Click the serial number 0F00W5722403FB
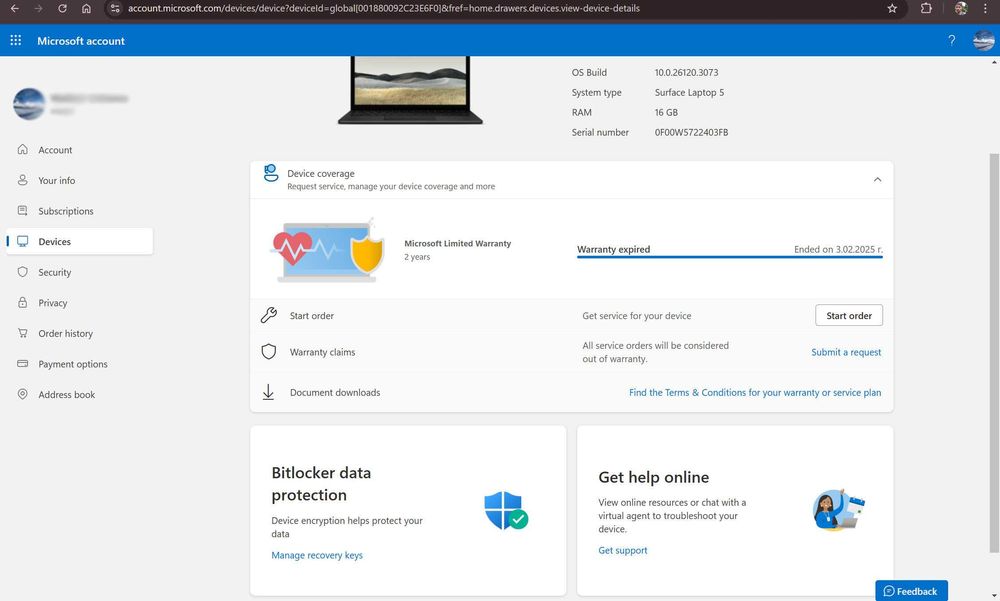Screen dimensions: 1000x601 click(x=691, y=132)
